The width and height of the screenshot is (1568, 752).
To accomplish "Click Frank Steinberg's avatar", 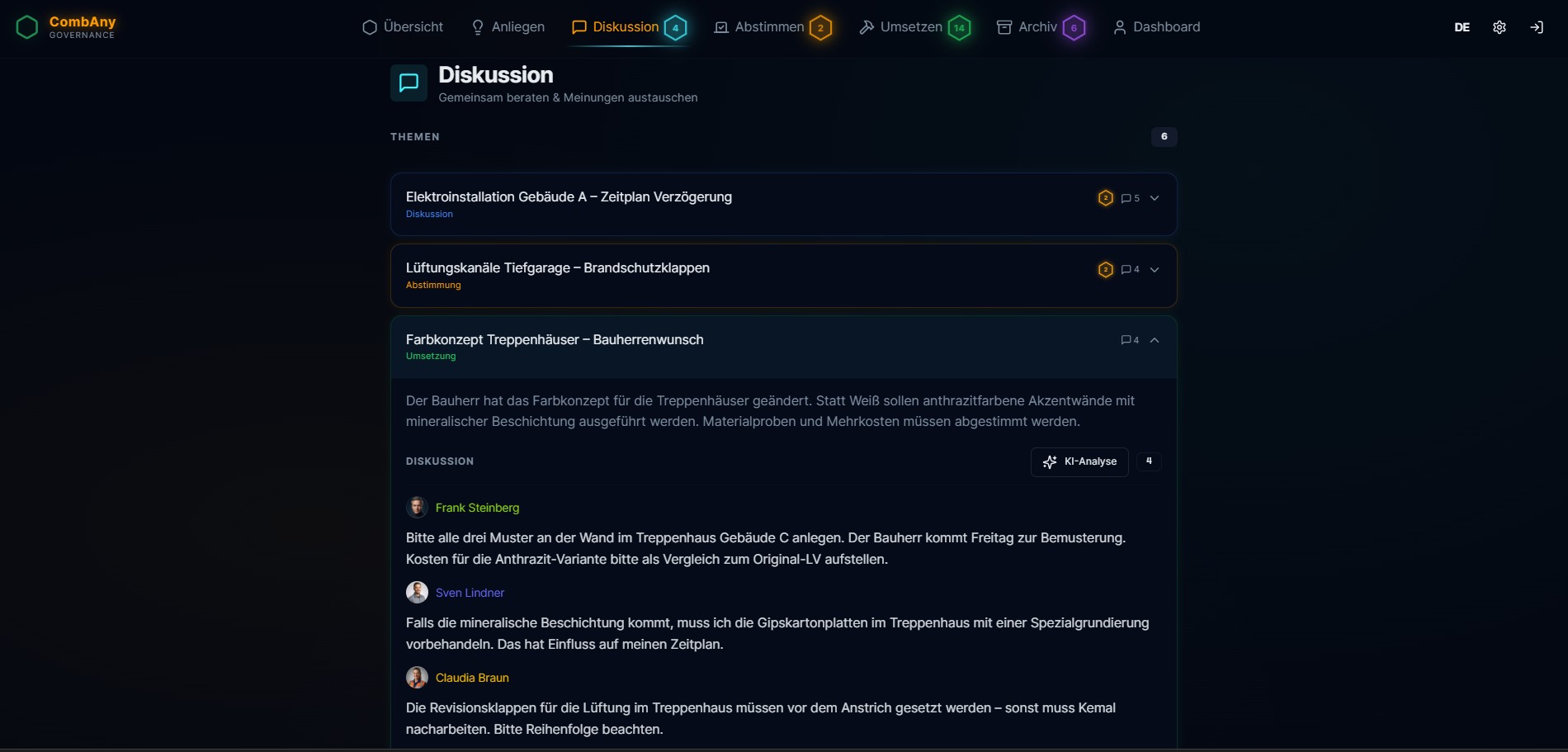I will 417,508.
